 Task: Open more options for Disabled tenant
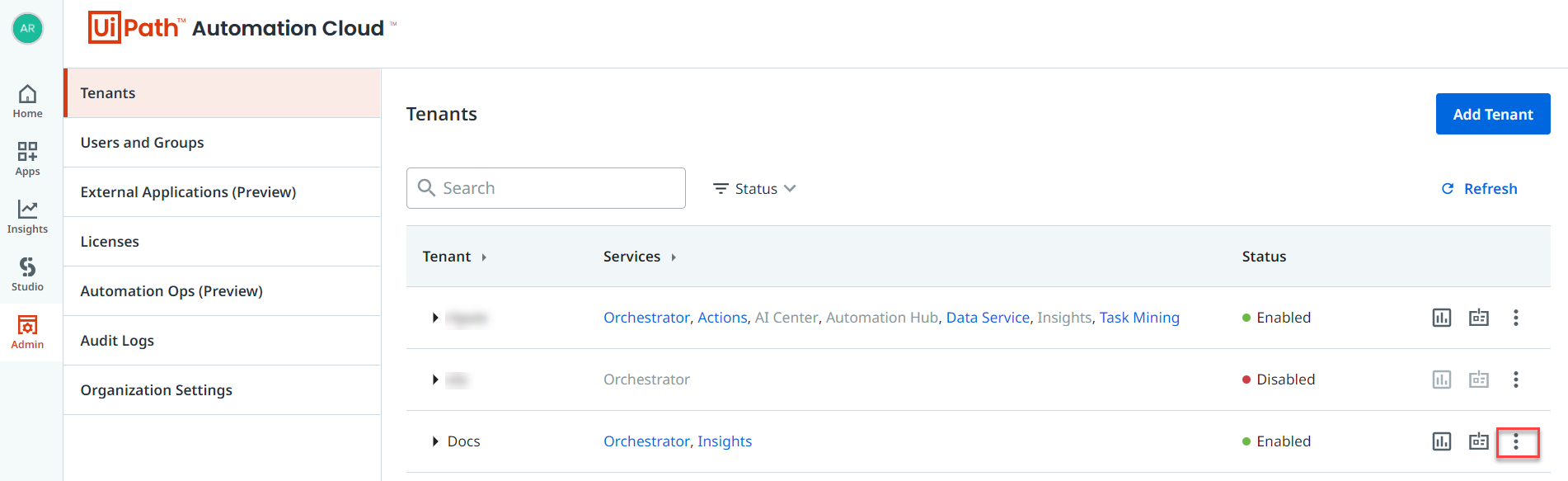click(x=1515, y=380)
